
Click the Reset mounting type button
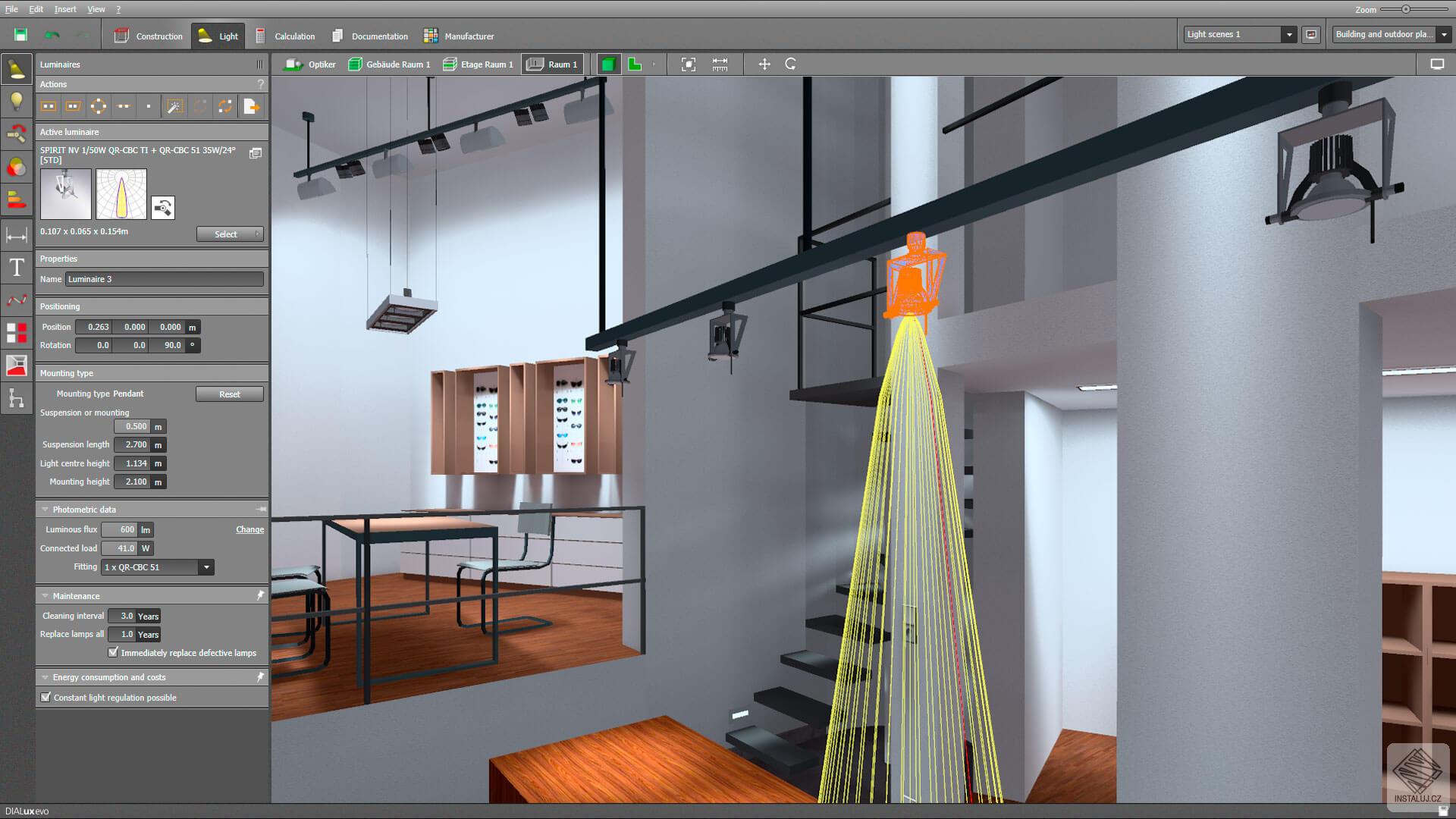pyautogui.click(x=229, y=394)
